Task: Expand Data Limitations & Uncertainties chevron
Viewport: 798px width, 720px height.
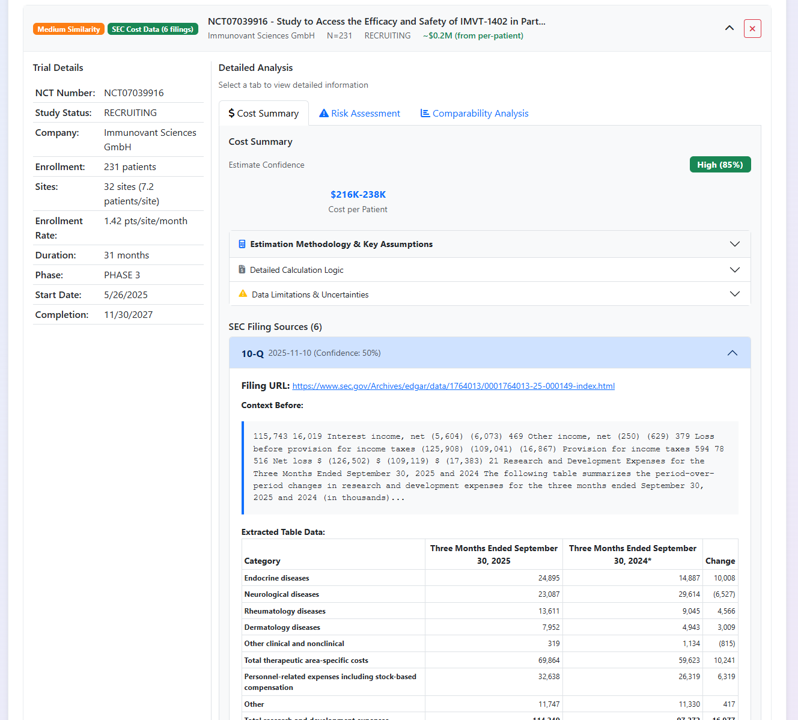Action: [734, 294]
